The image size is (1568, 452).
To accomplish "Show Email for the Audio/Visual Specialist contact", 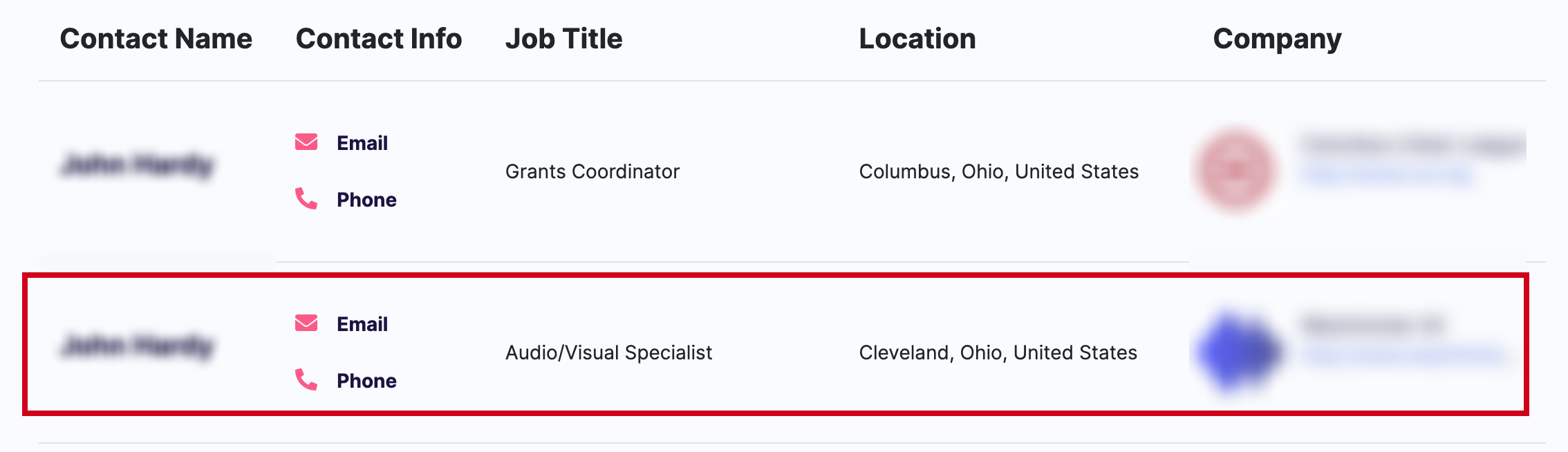I will coord(362,324).
